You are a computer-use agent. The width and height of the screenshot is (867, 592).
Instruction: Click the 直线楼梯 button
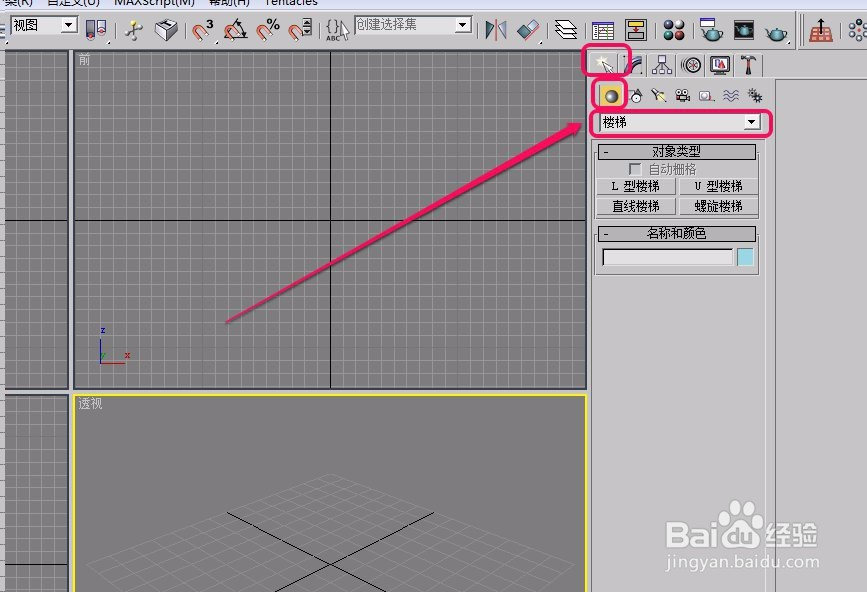pos(636,206)
